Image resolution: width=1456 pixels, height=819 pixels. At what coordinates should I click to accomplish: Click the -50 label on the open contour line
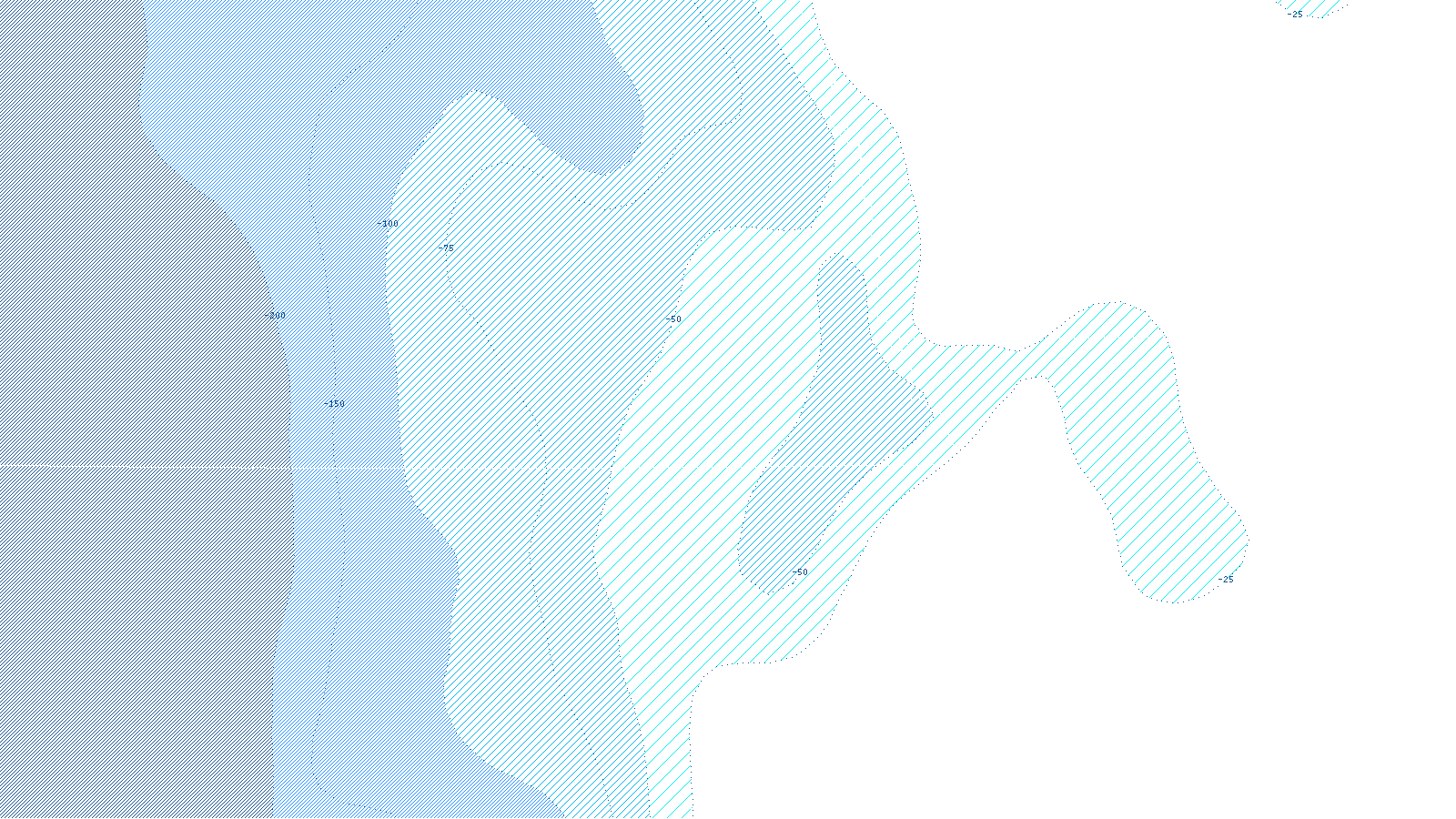point(673,319)
